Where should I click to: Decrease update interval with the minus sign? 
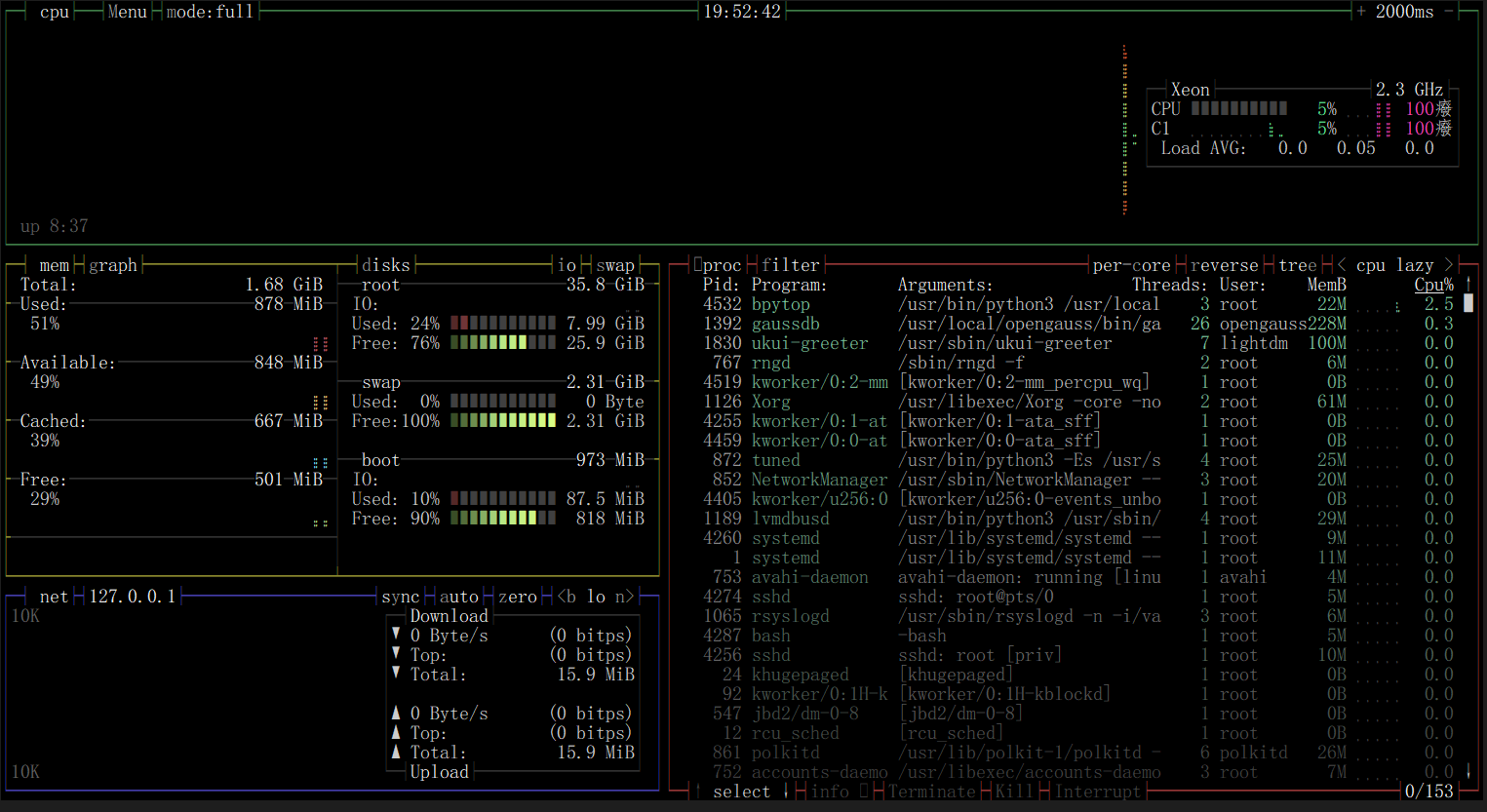tap(1449, 12)
